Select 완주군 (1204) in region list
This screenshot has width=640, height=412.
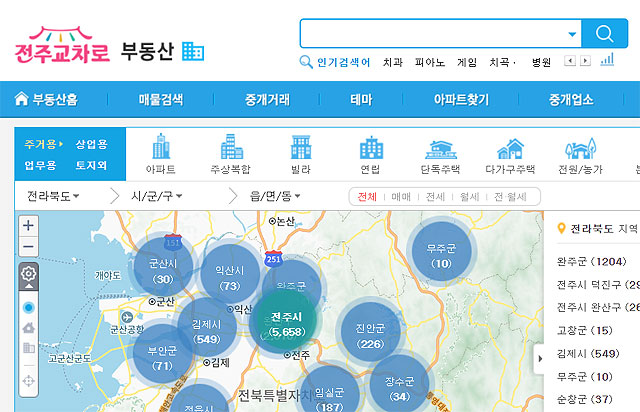pos(591,261)
